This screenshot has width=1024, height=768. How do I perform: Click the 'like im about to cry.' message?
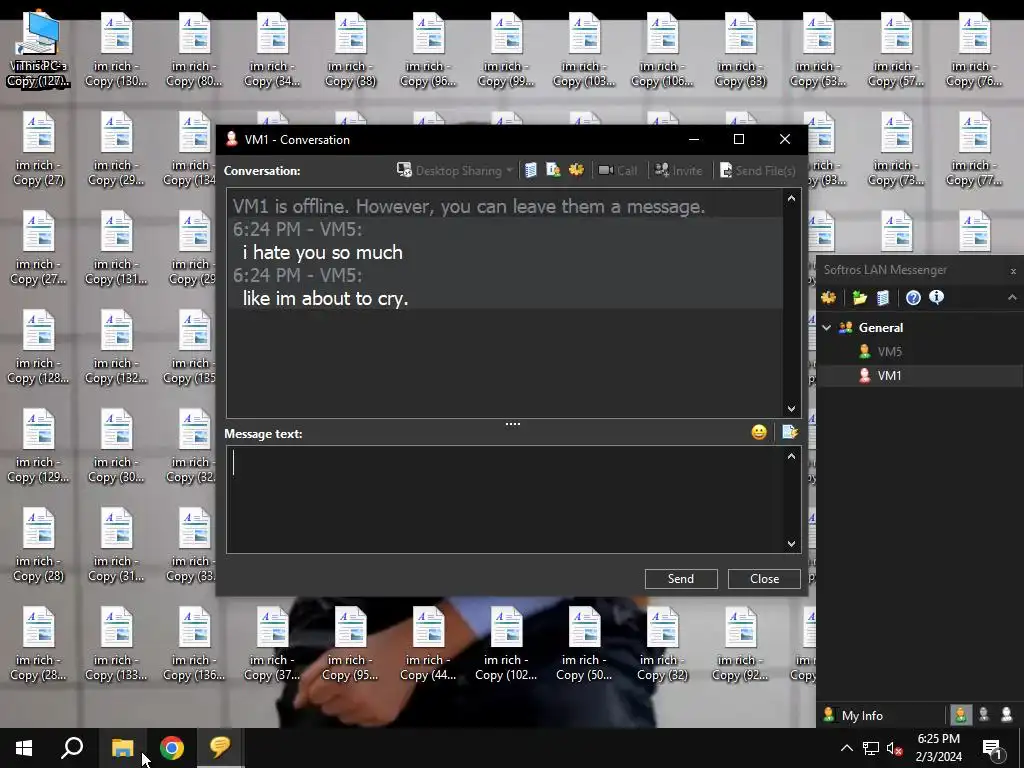pyautogui.click(x=325, y=298)
